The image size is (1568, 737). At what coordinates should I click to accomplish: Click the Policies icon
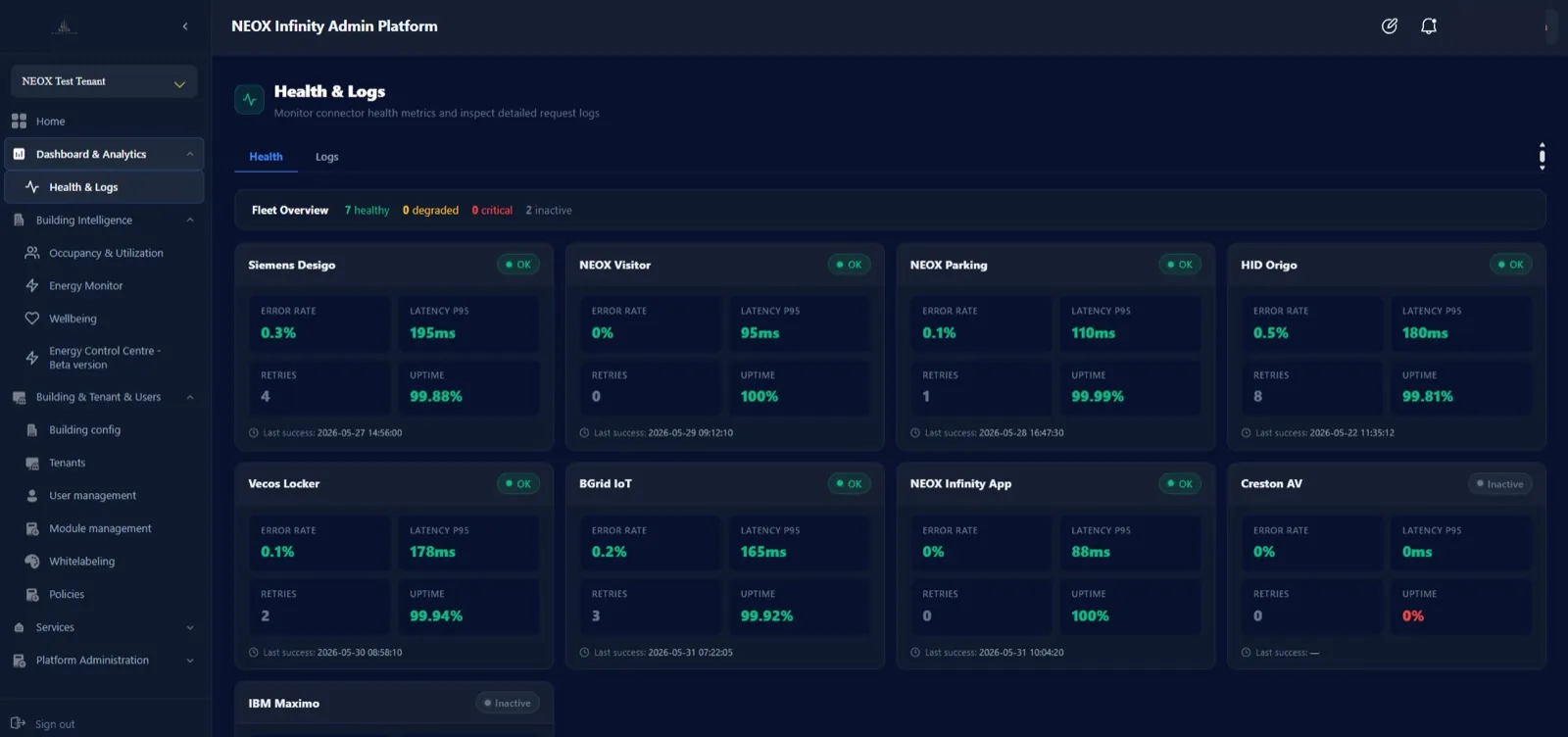point(32,594)
